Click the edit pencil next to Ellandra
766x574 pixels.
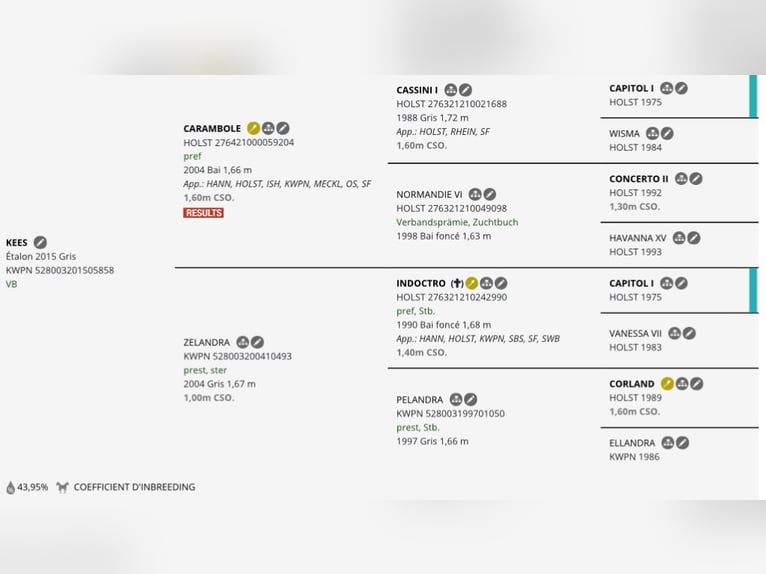tap(683, 442)
